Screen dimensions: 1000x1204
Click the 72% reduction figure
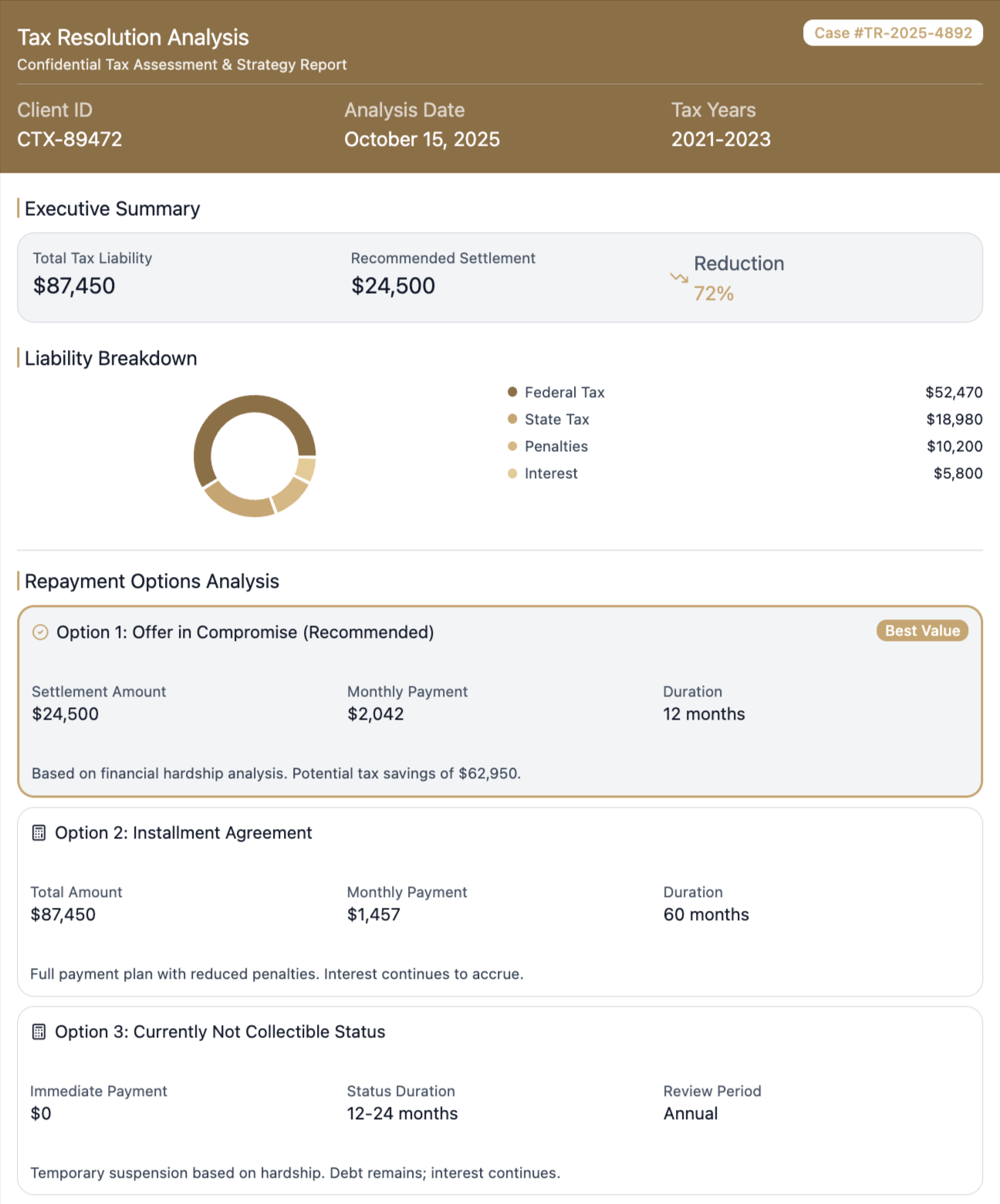coord(713,293)
